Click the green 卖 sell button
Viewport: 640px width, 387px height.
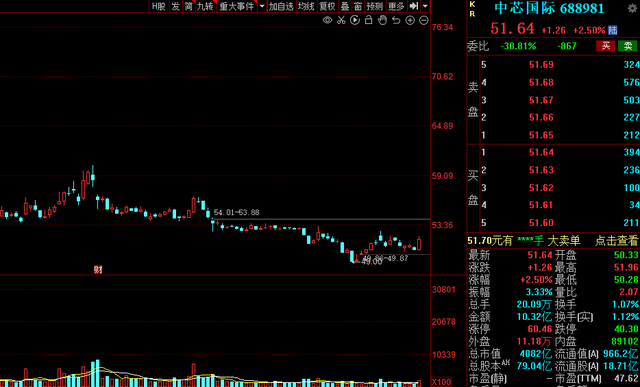coord(628,46)
